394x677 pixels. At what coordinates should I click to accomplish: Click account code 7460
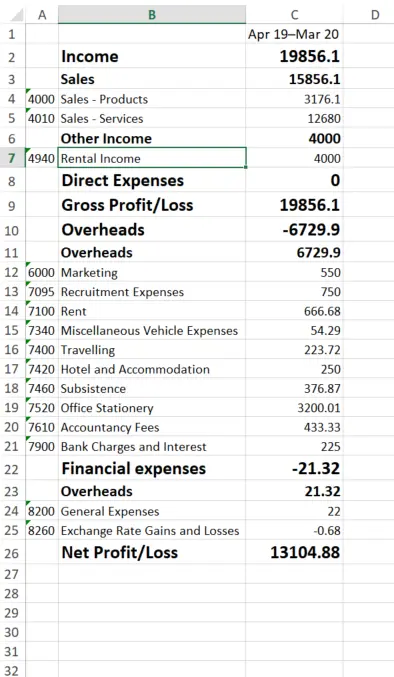pos(42,389)
